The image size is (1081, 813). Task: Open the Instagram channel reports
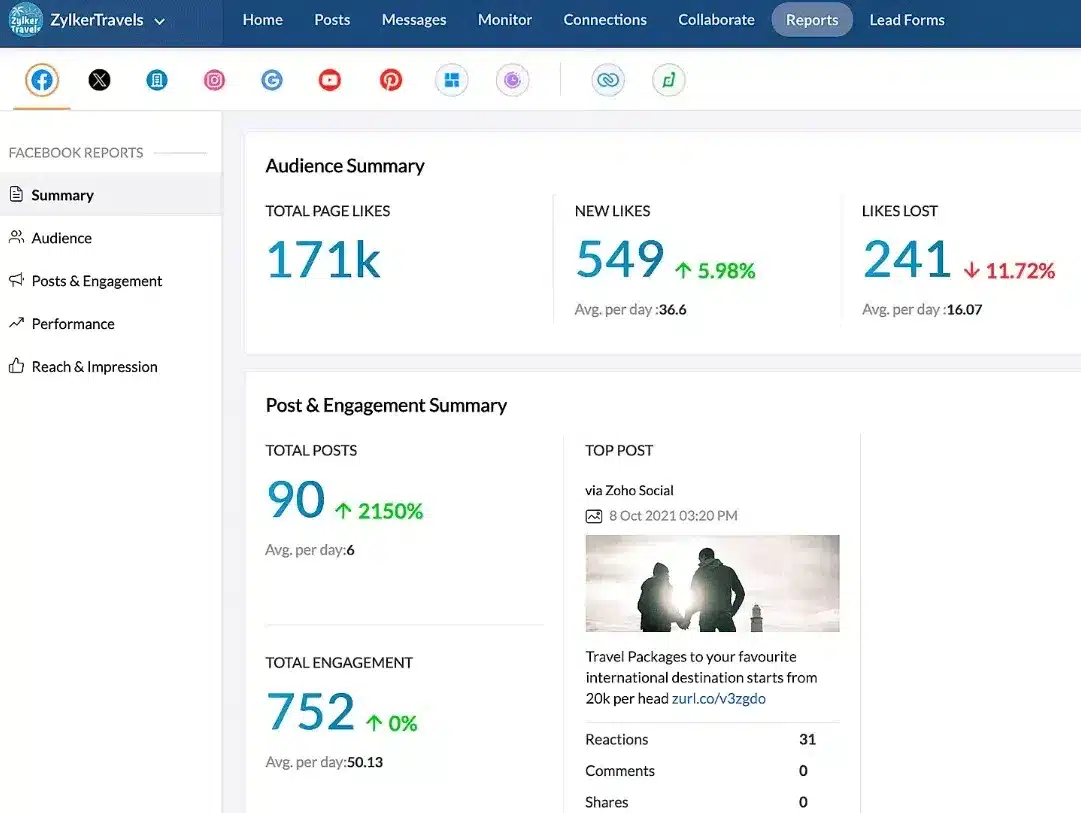[214, 79]
